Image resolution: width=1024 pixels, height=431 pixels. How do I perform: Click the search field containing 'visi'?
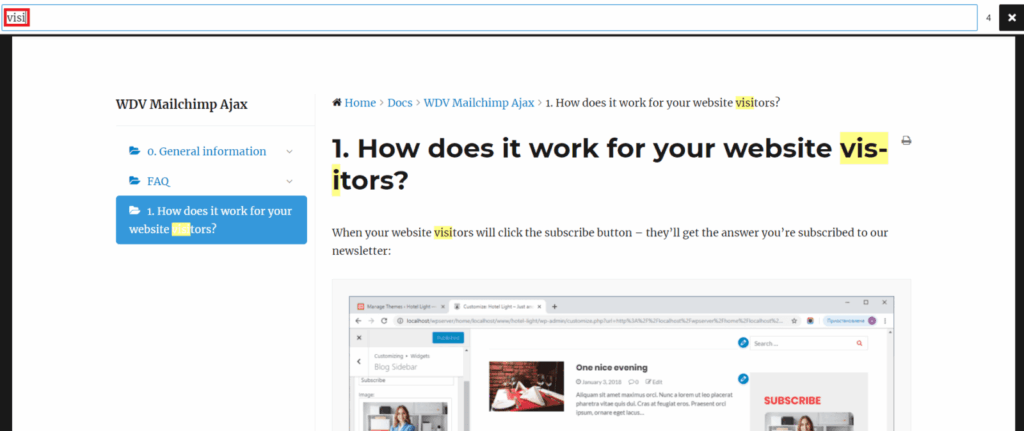[x=490, y=18]
